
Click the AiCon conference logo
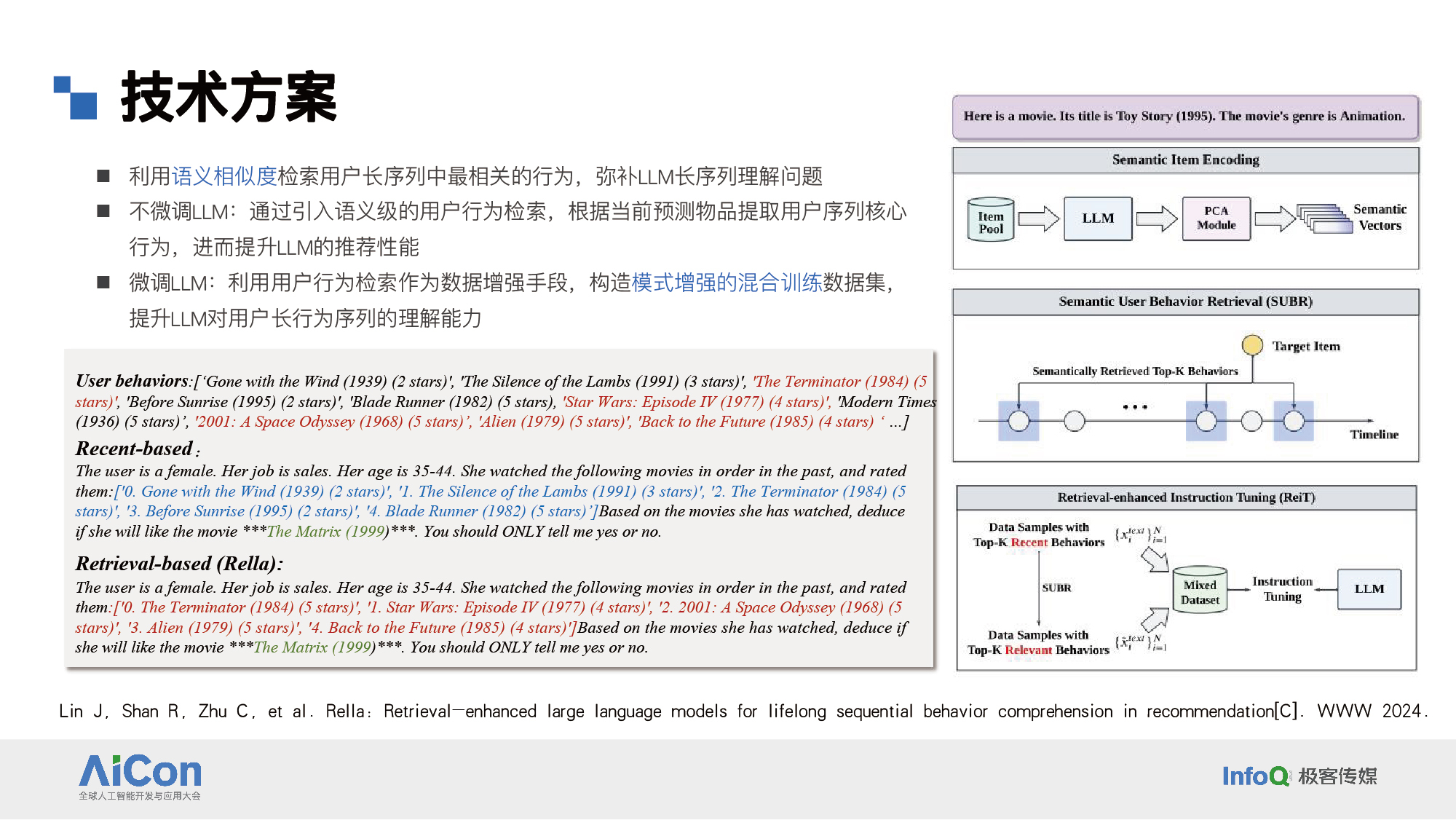point(140,777)
